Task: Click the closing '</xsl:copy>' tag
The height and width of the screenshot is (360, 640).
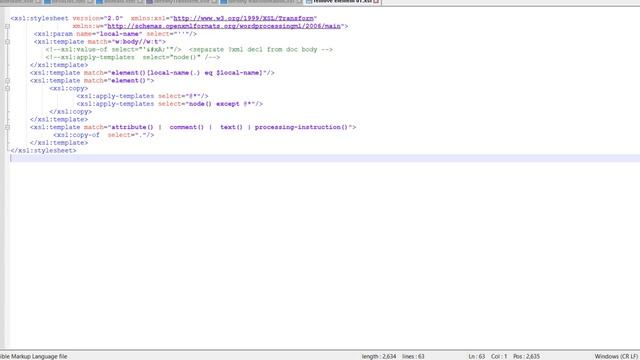Action: 71,111
